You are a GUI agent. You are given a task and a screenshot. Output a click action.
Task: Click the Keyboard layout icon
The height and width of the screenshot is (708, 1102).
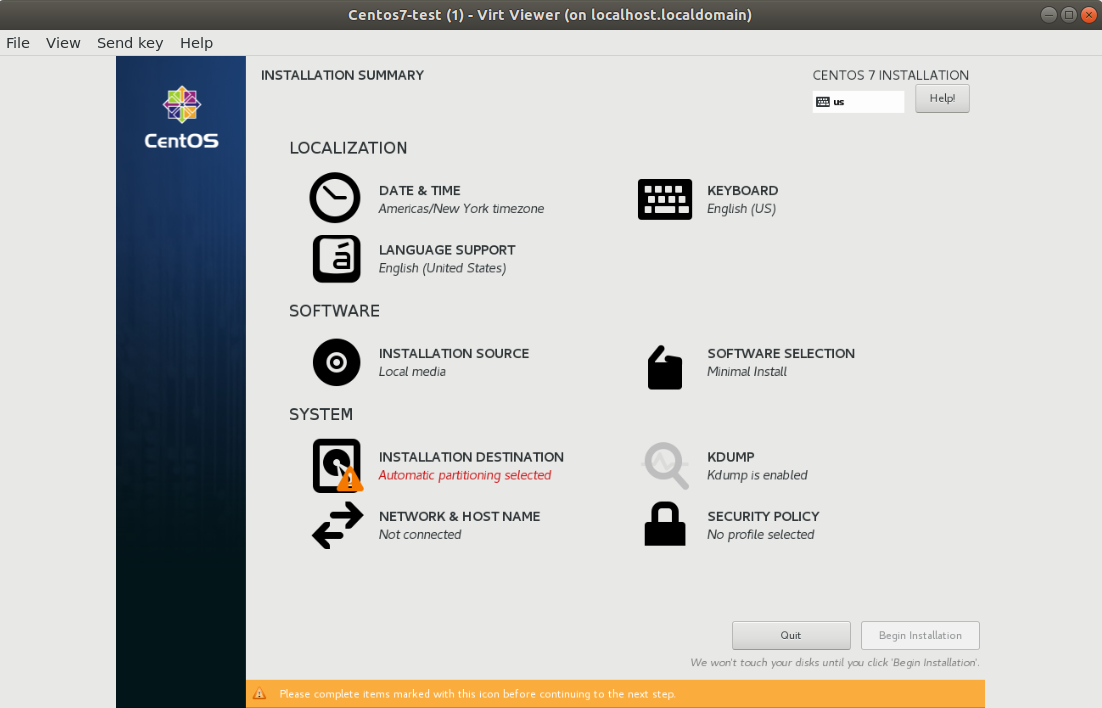(x=665, y=199)
